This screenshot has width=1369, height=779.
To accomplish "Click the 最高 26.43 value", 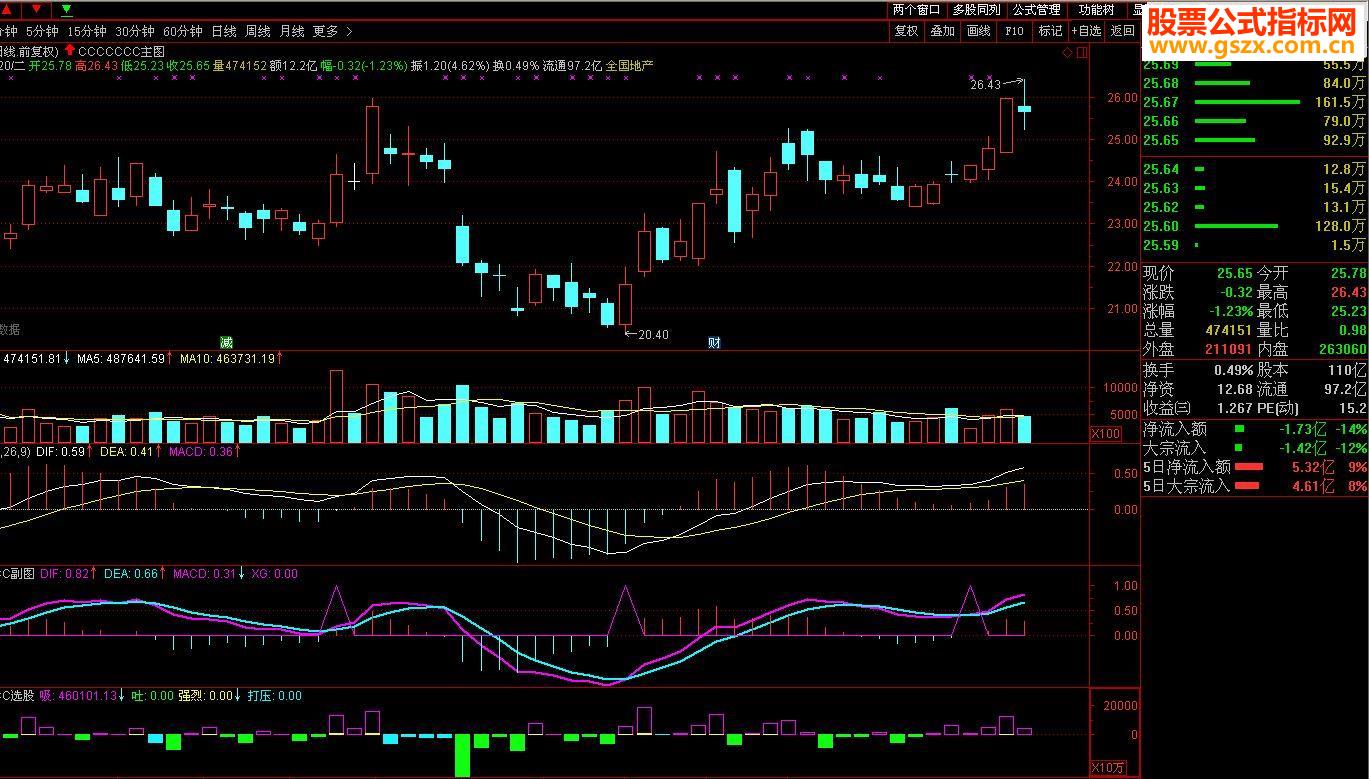I will point(1348,292).
